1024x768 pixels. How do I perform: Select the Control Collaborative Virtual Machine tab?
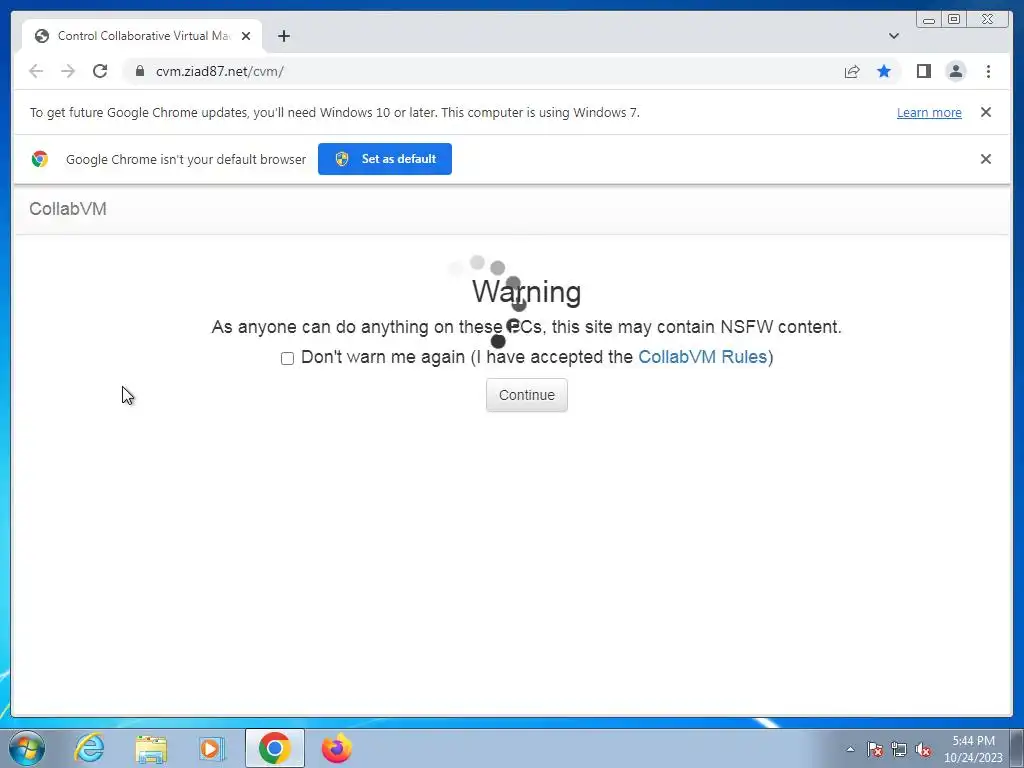142,36
